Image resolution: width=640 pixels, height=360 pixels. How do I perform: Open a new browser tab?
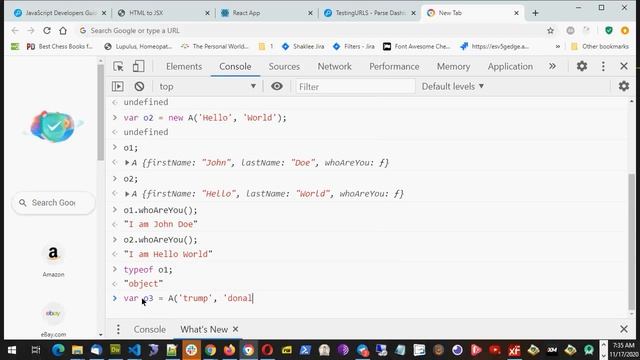pyautogui.click(x=535, y=13)
